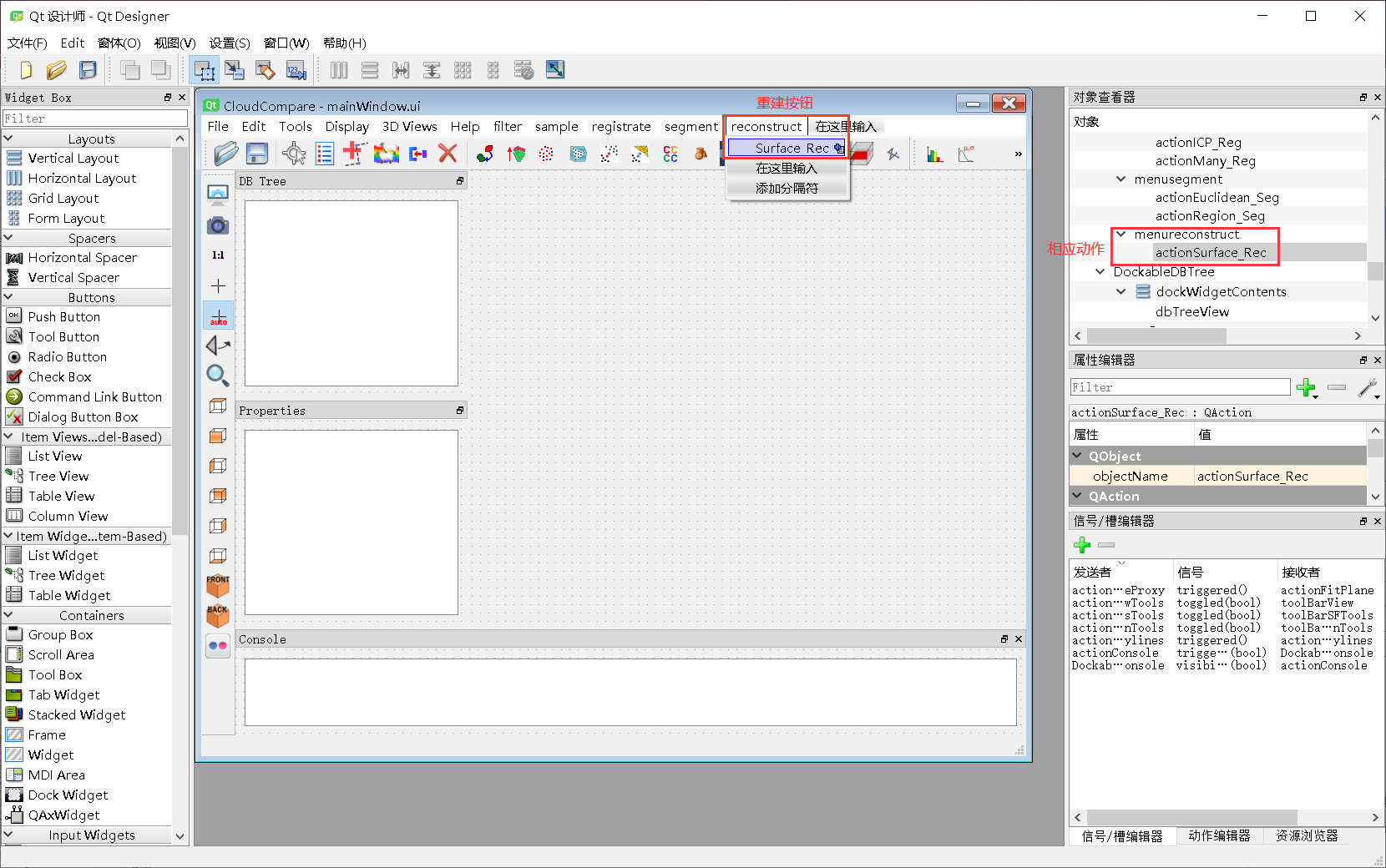Apply vertical layout from the toolbar
The width and height of the screenshot is (1386, 868).
click(x=370, y=70)
